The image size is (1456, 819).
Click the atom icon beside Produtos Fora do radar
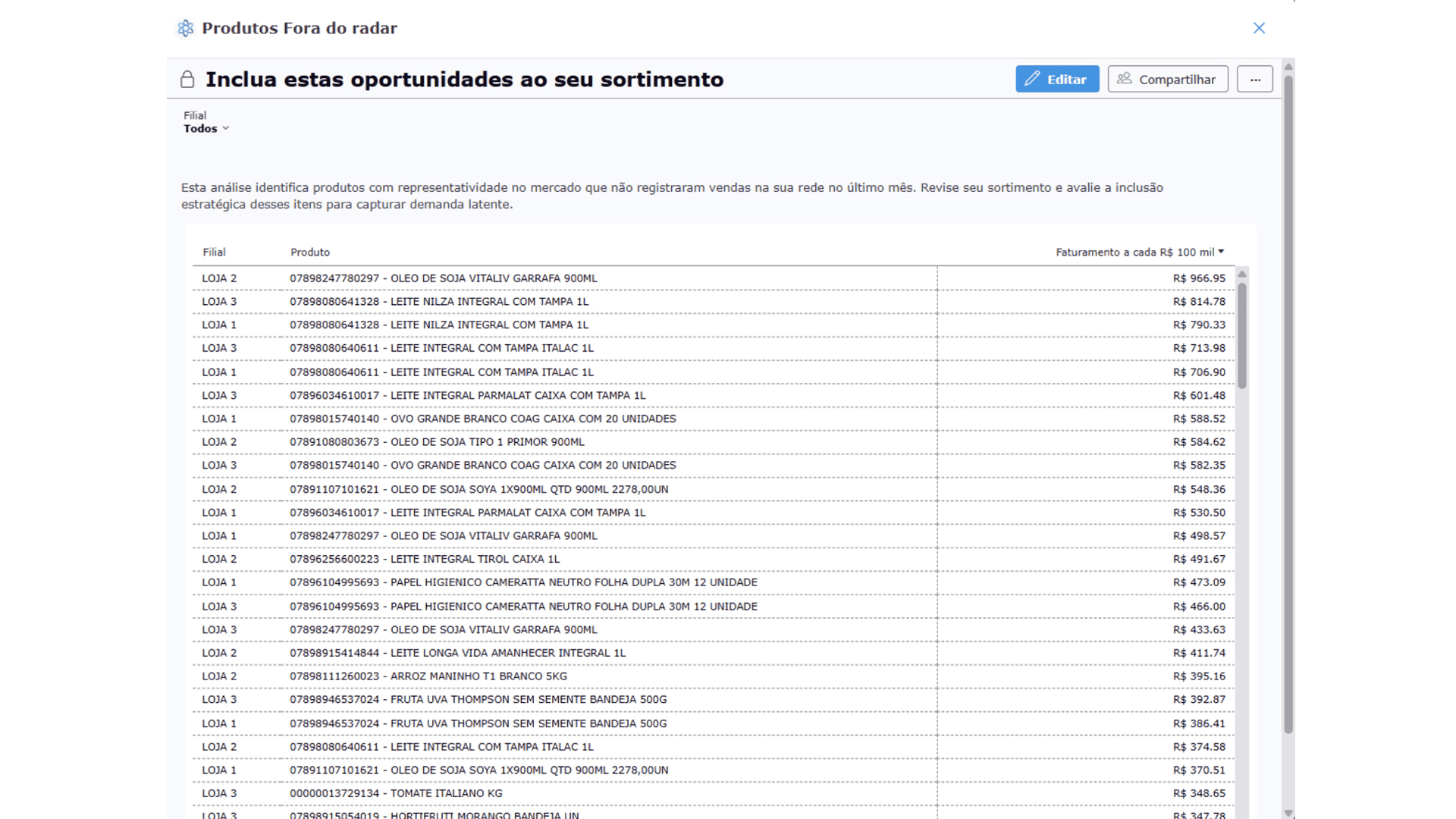pyautogui.click(x=186, y=28)
